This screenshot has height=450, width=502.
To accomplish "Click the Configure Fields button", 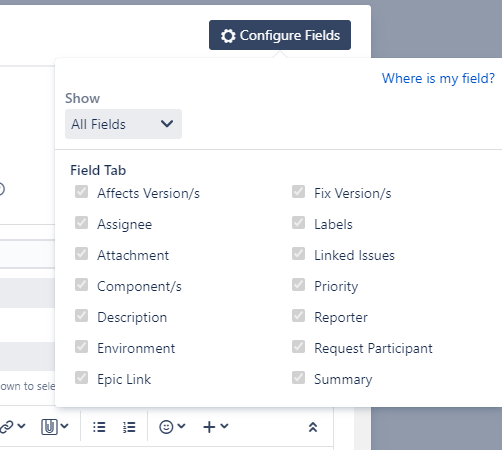I will click(280, 35).
